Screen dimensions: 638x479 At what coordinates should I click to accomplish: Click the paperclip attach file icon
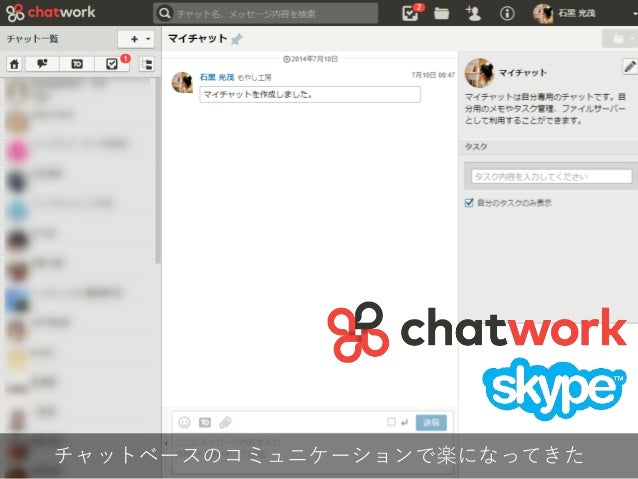225,422
